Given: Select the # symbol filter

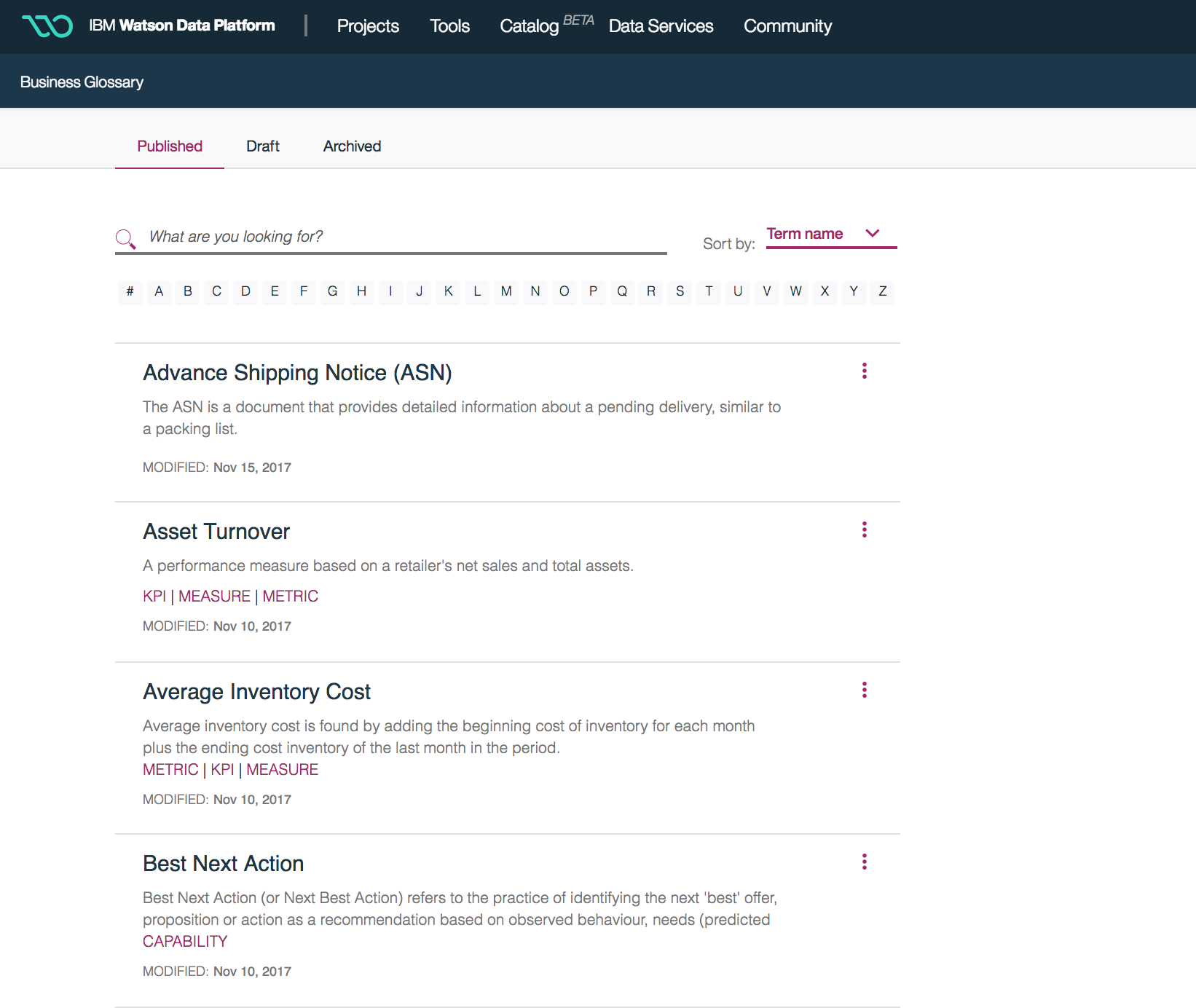Looking at the screenshot, I should 130,292.
